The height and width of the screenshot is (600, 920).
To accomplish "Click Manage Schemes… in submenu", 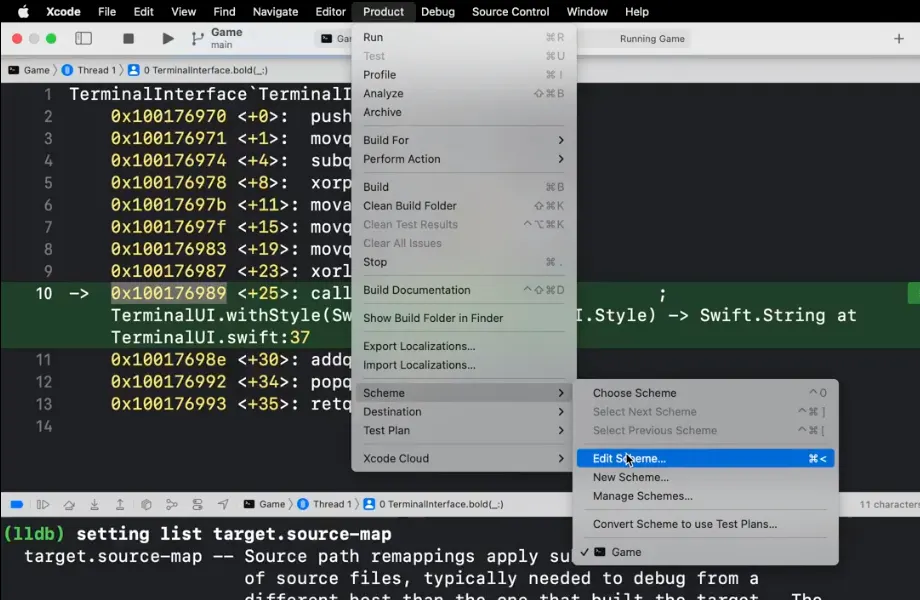I will 705,496.
